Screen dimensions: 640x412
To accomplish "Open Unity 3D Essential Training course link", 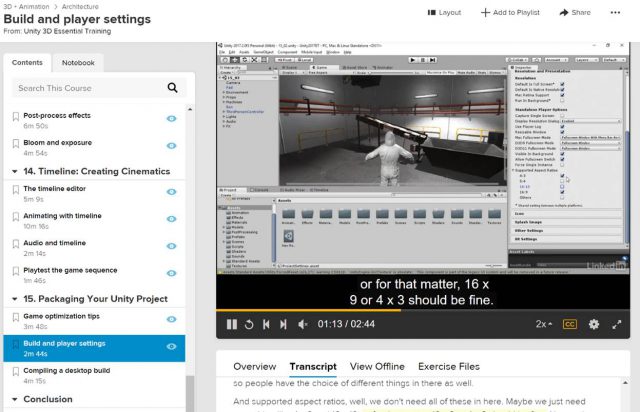I will point(67,31).
